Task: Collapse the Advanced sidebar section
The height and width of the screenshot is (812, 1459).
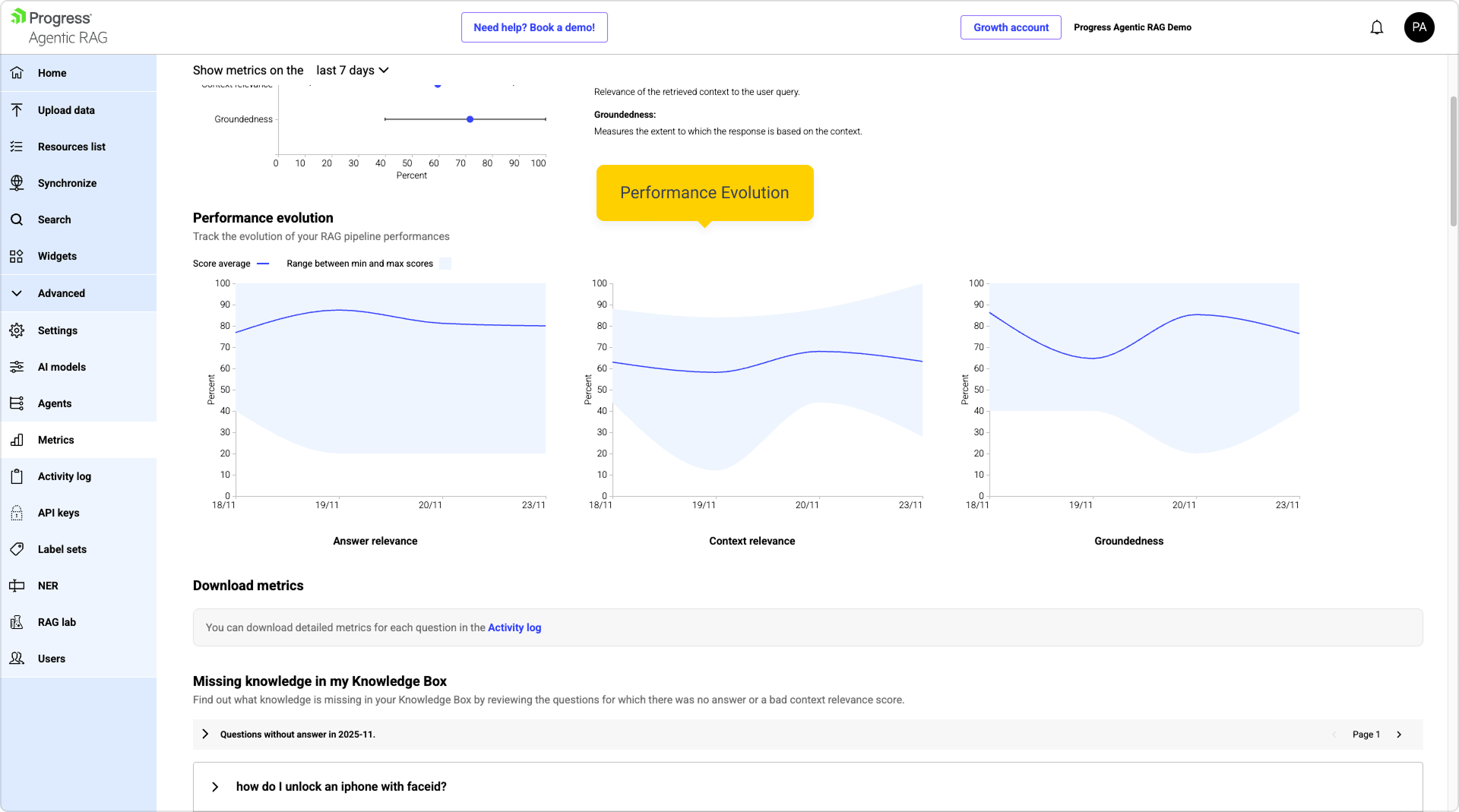Action: [x=17, y=293]
